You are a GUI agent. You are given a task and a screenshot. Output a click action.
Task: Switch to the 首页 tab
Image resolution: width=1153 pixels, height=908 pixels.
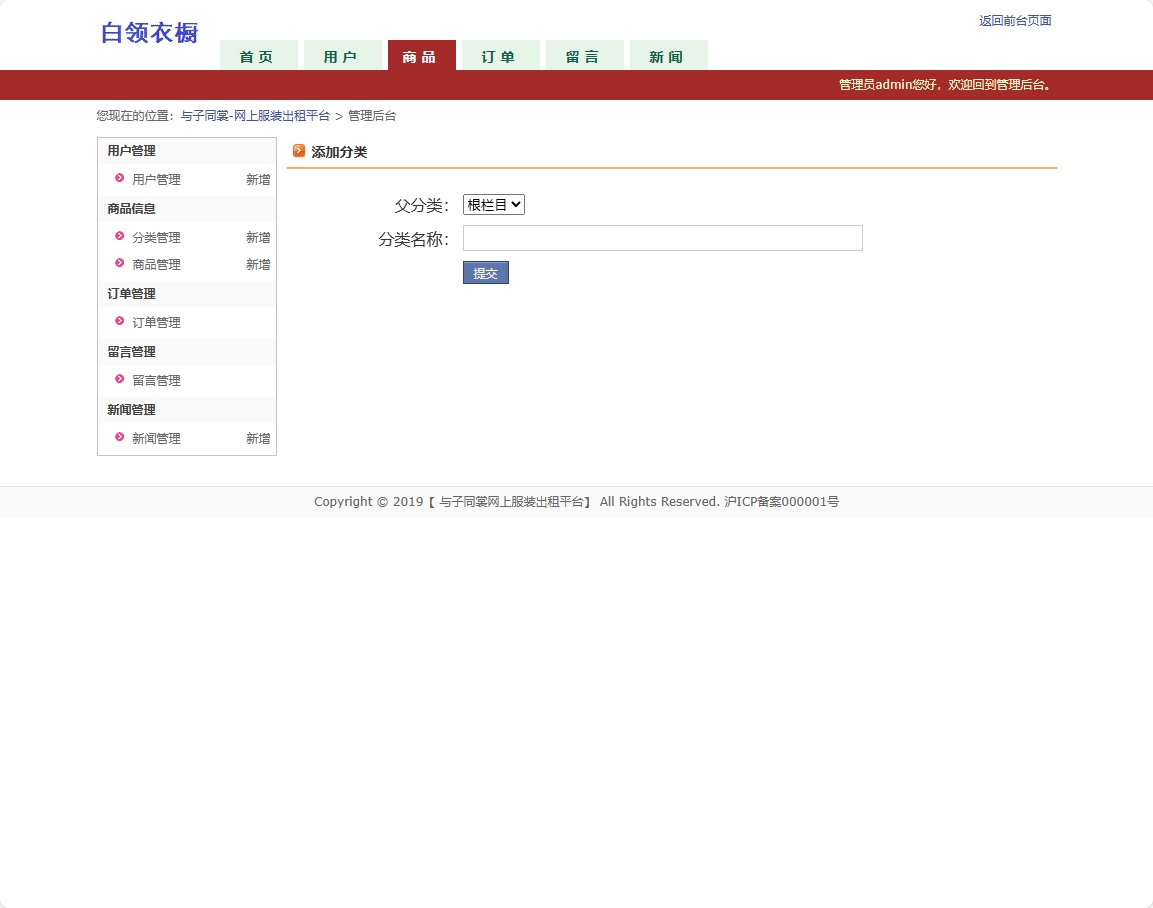click(x=258, y=57)
